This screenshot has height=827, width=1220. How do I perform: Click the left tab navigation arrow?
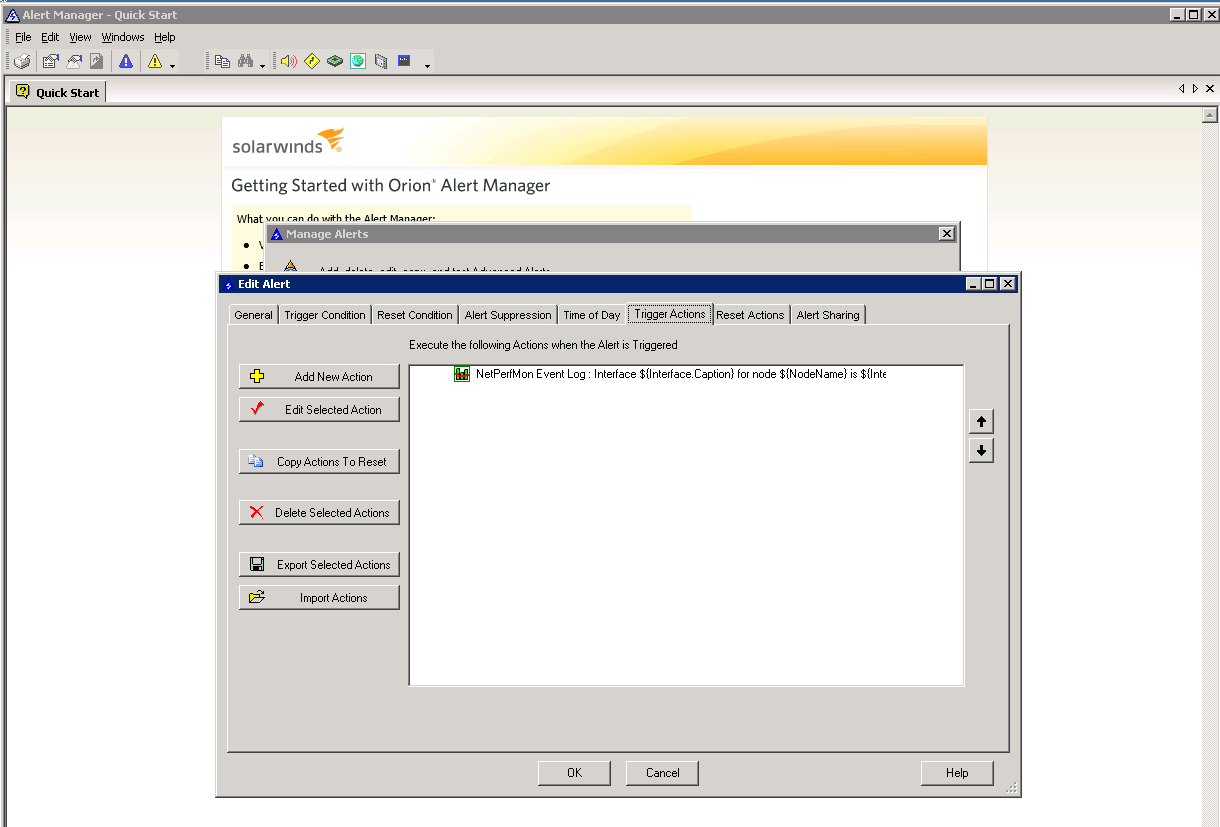1182,89
